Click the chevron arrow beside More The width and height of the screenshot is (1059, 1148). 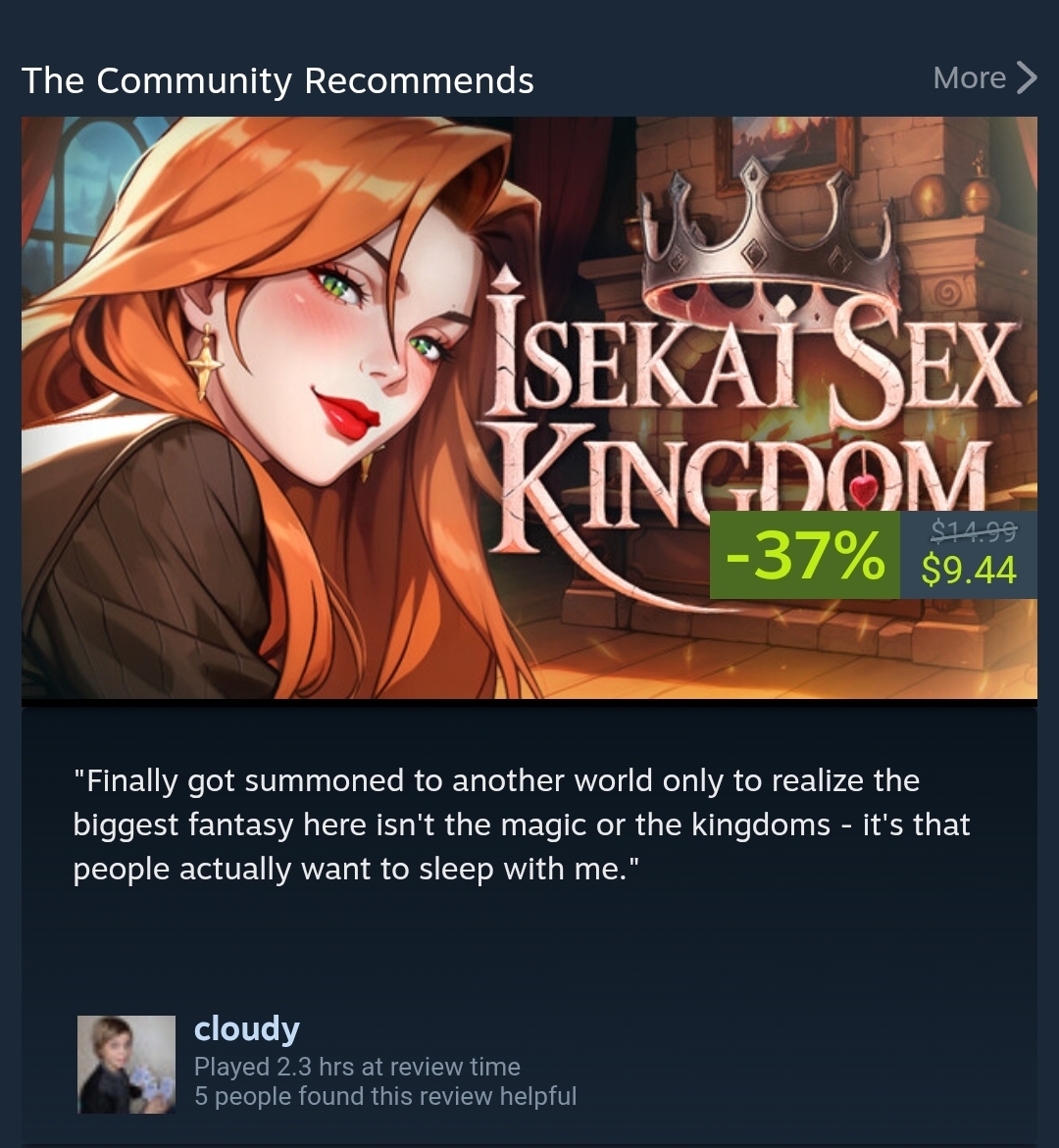[x=1027, y=77]
